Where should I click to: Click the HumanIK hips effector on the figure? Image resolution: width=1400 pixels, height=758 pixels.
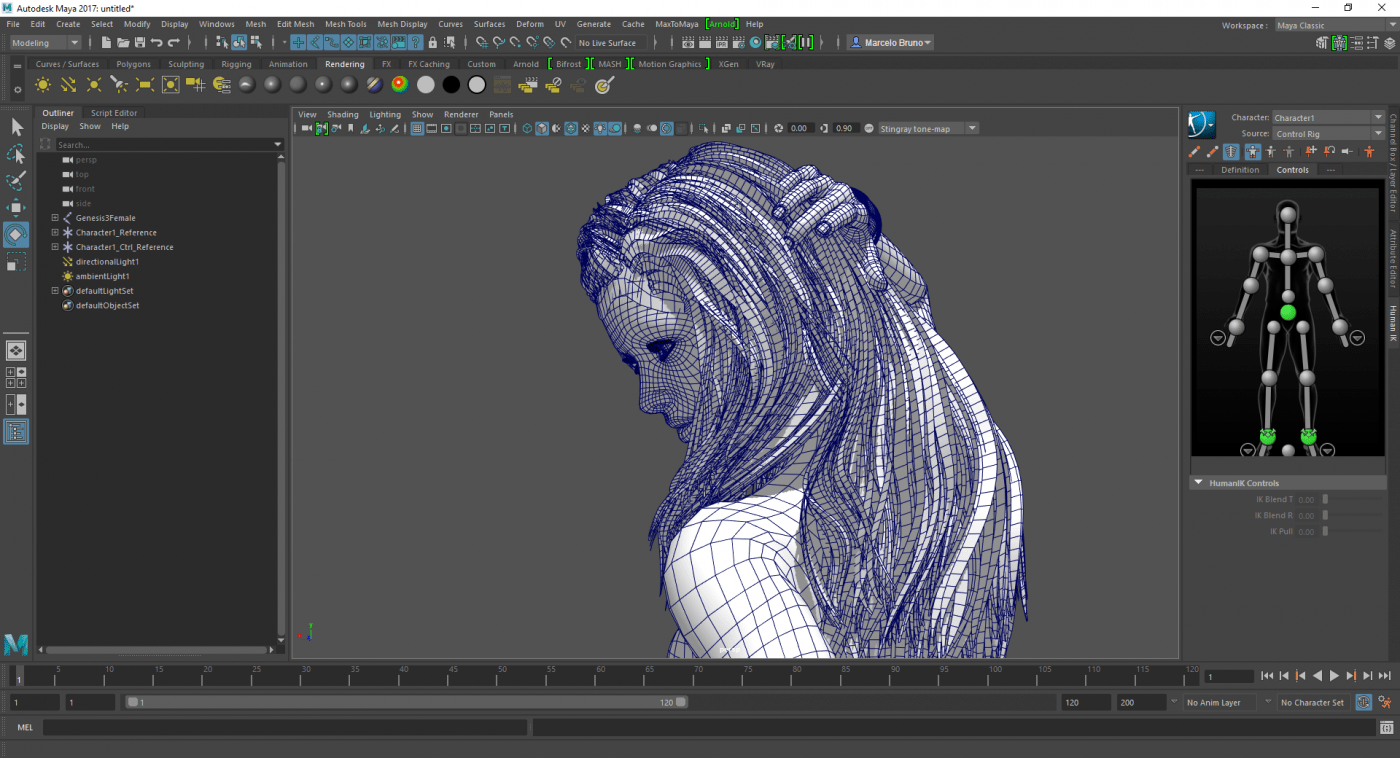point(1288,313)
